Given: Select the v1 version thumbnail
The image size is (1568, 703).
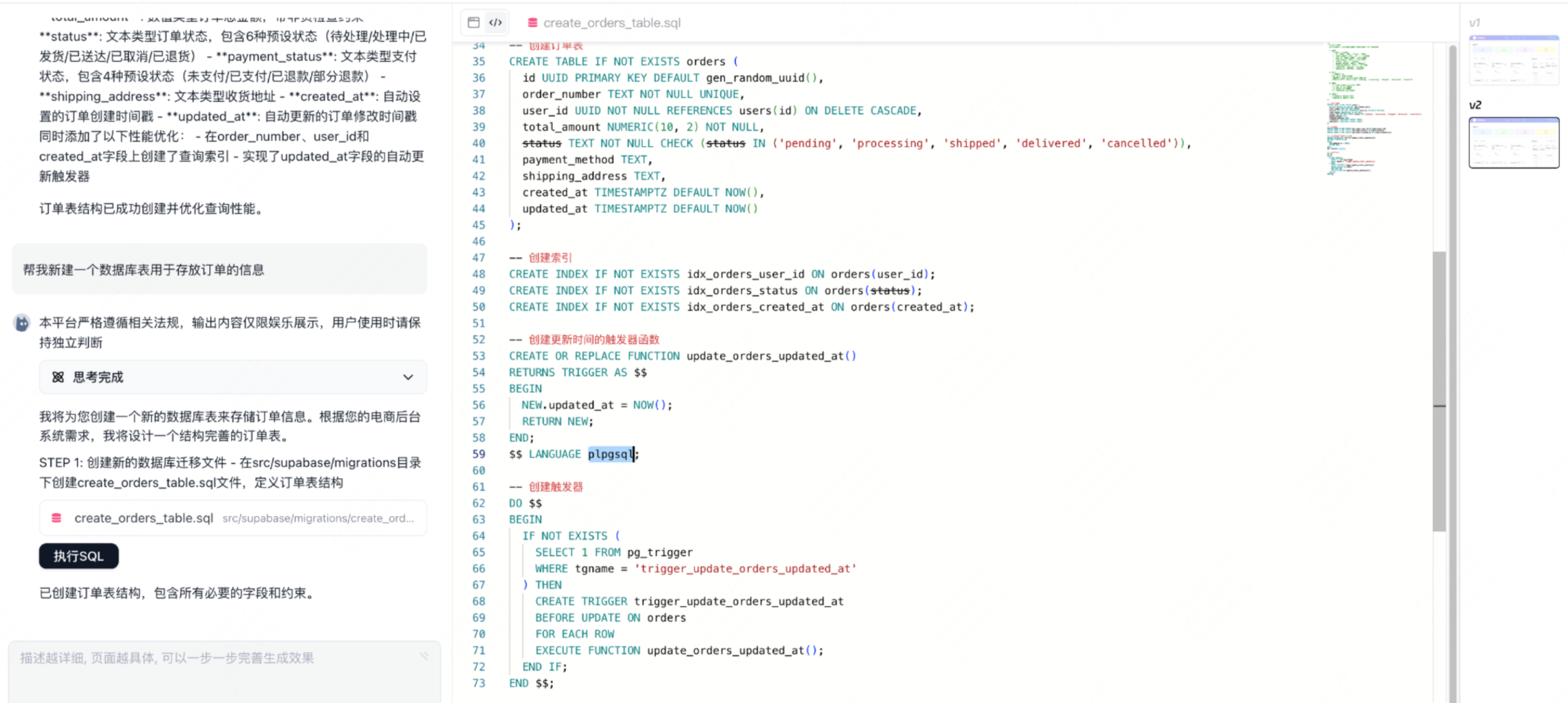Looking at the screenshot, I should (x=1514, y=61).
